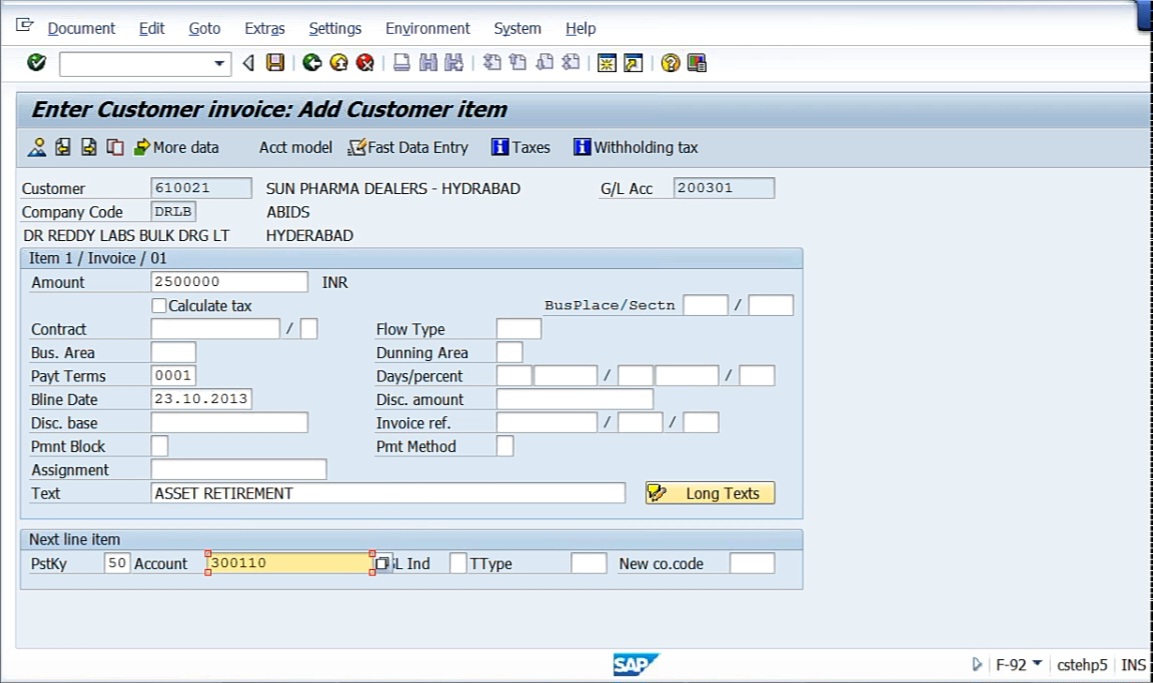Collapse the command field with the triangle icon
Viewport: 1153px width, 683px height.
pos(249,63)
